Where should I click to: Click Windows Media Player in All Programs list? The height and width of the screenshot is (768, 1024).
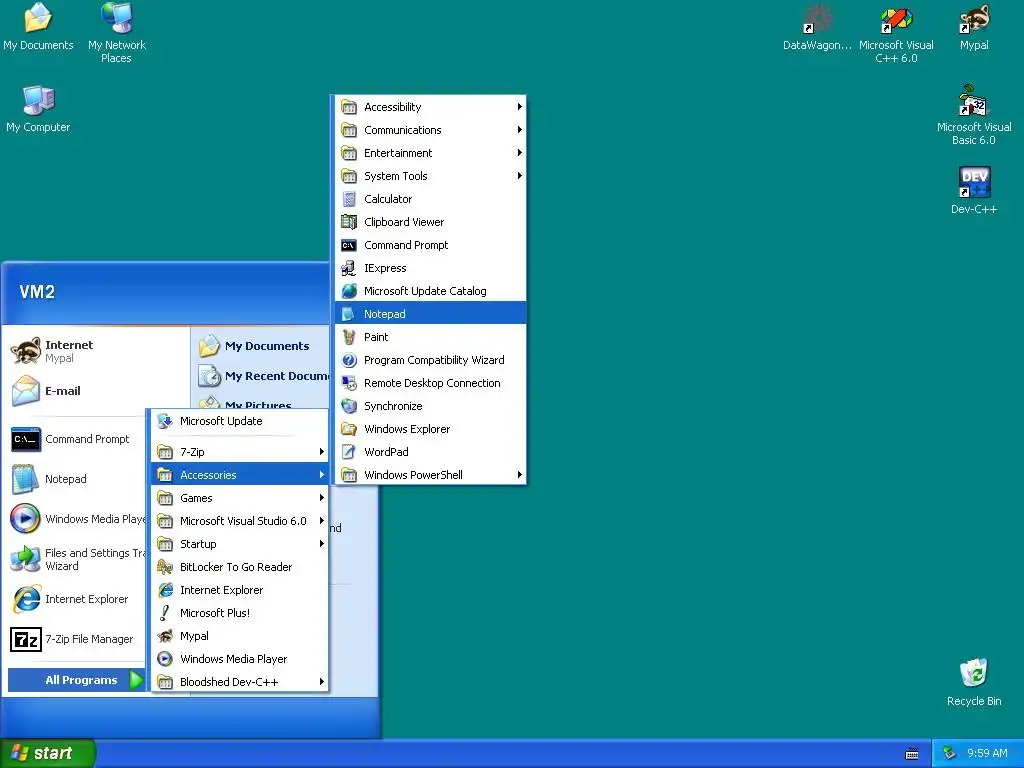click(240, 659)
